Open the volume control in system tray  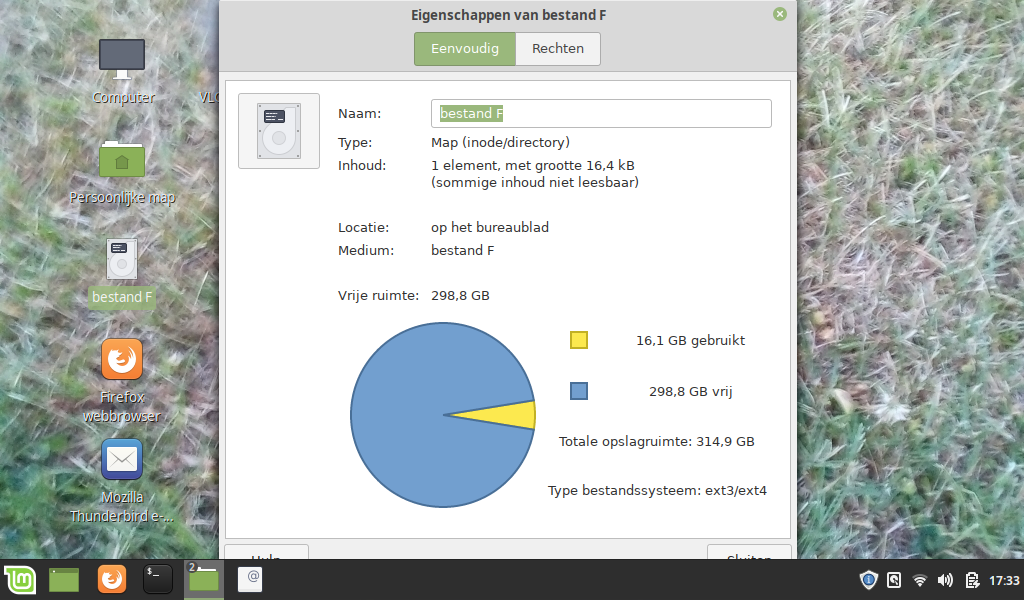coord(945,580)
